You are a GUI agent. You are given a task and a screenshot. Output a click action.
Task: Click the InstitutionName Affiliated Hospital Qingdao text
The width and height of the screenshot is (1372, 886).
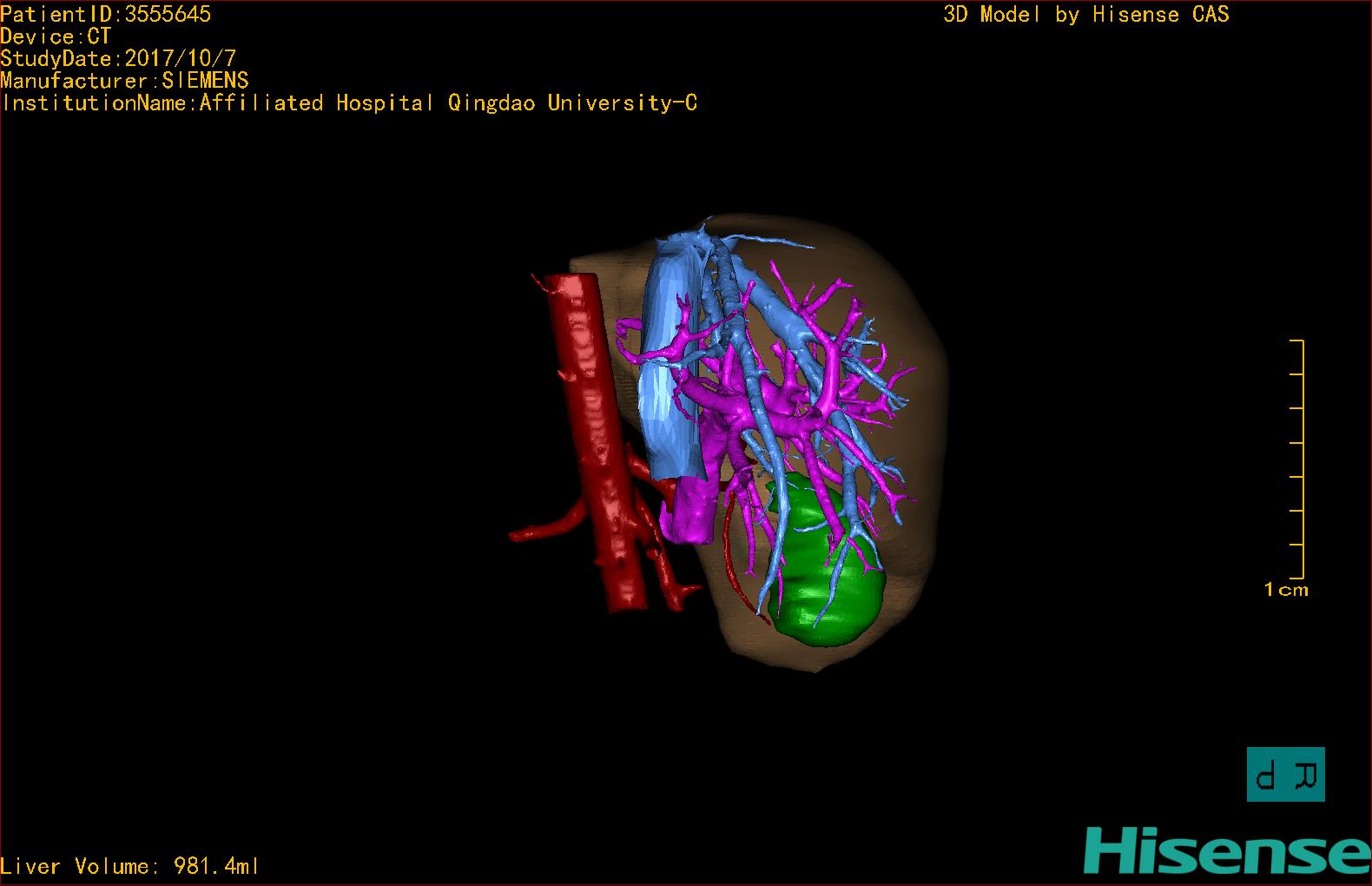349,102
